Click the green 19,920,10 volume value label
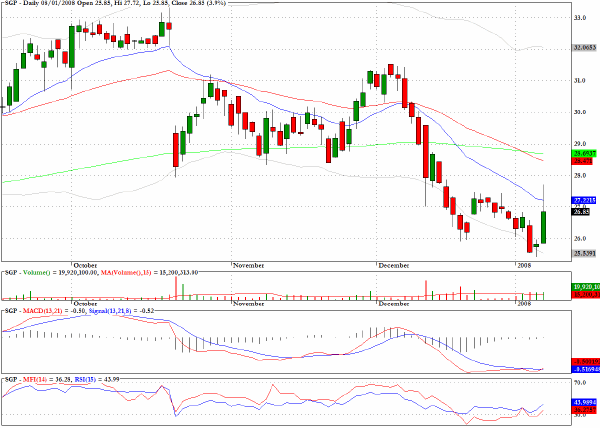Screen dimensions: 600x428 tap(585, 287)
